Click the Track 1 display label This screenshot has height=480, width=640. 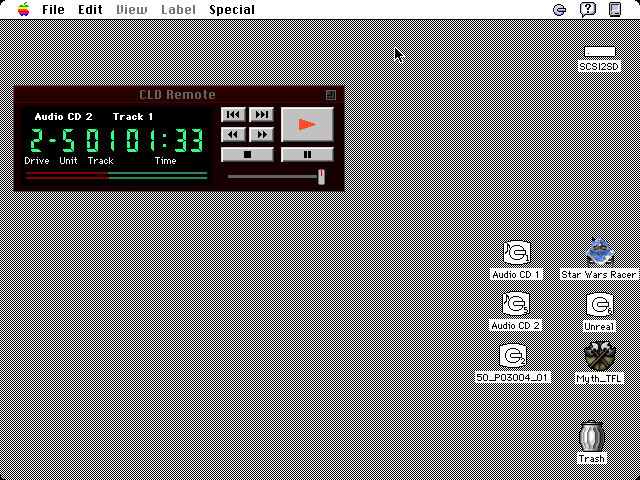coord(133,117)
